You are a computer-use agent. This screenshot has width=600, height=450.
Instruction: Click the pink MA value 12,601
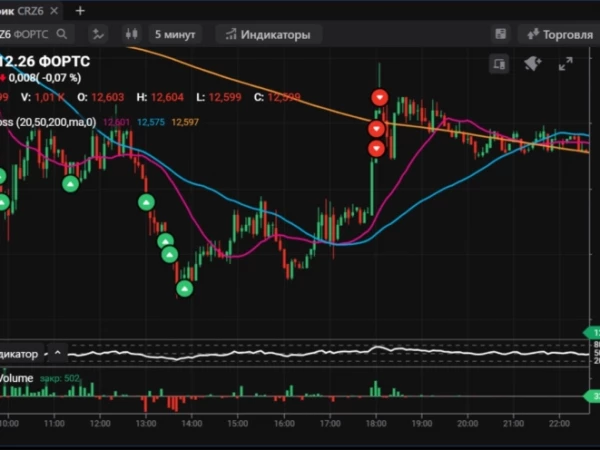[116, 122]
